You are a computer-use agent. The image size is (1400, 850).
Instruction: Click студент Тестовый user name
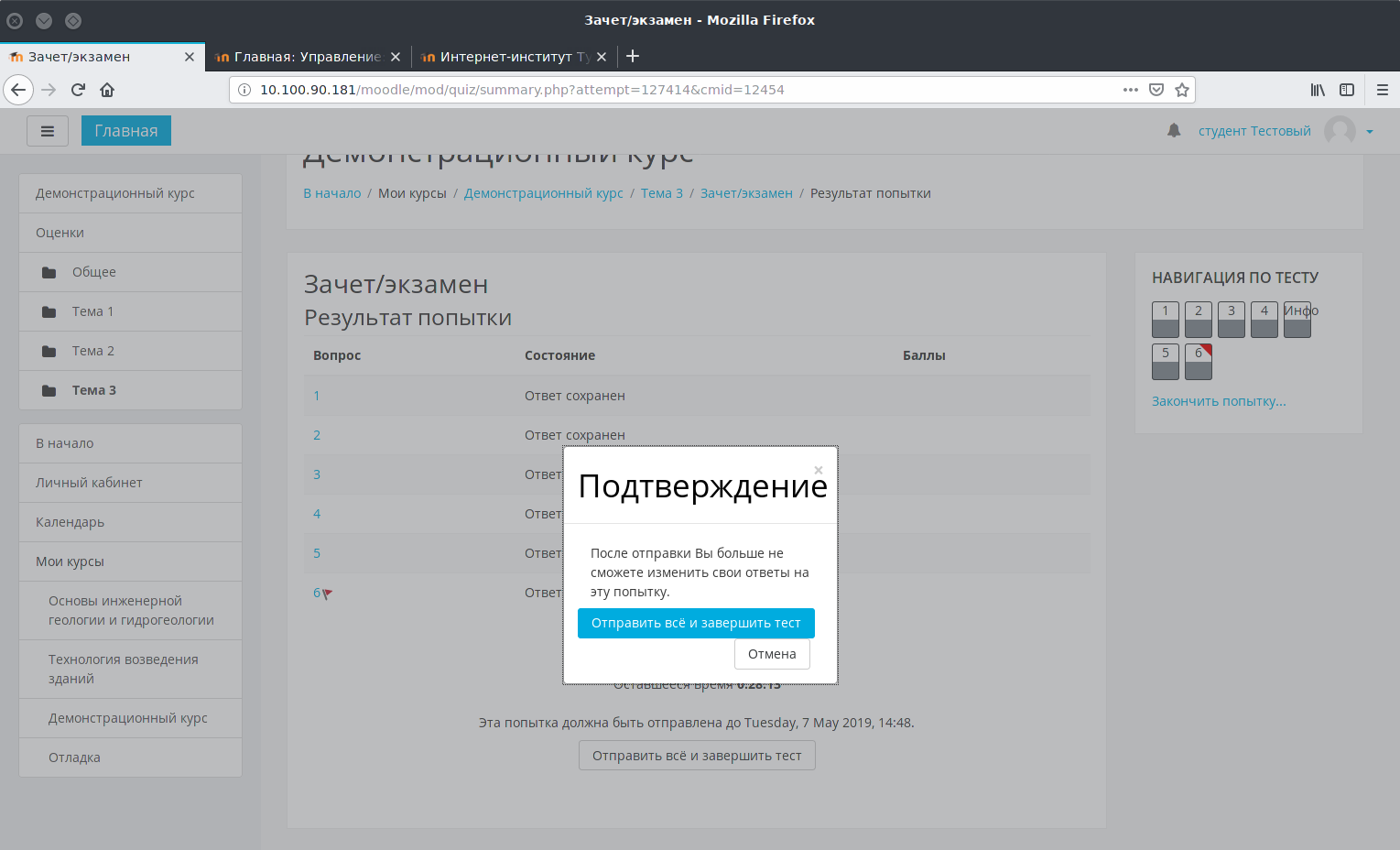tap(1254, 131)
